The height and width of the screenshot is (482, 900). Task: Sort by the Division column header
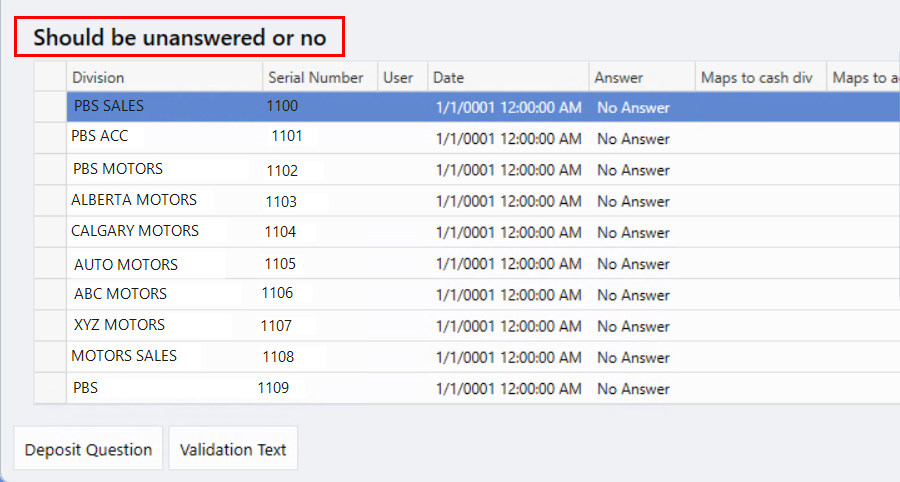coord(164,77)
